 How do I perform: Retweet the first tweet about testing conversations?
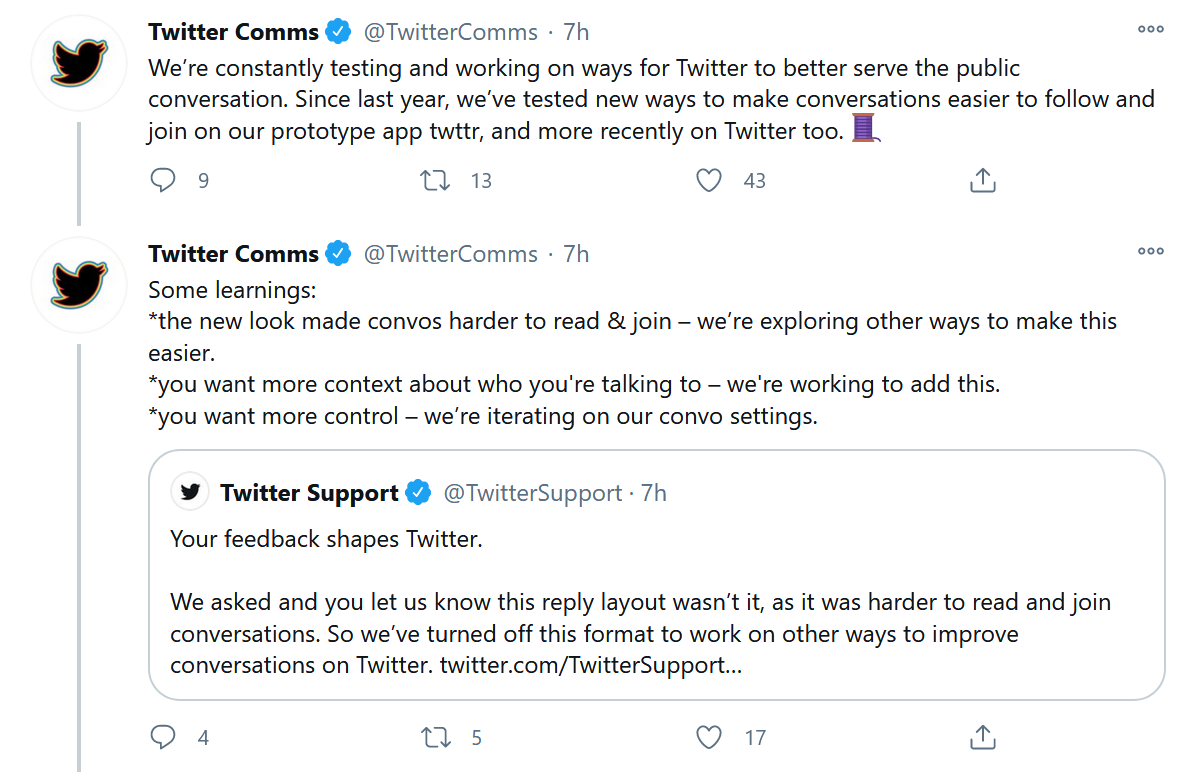point(435,181)
